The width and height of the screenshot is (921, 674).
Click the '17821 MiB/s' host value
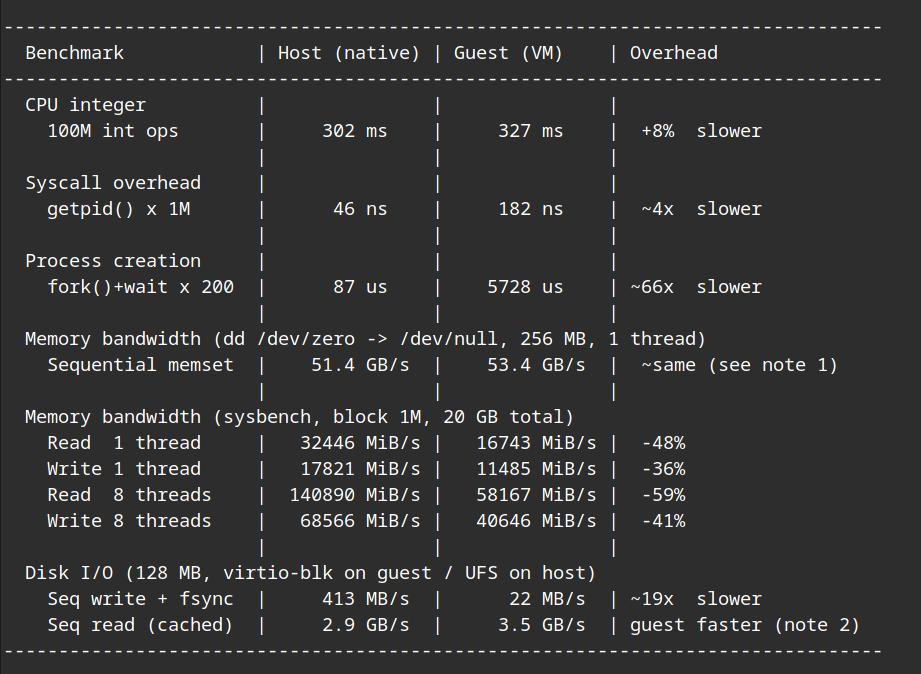pyautogui.click(x=360, y=469)
